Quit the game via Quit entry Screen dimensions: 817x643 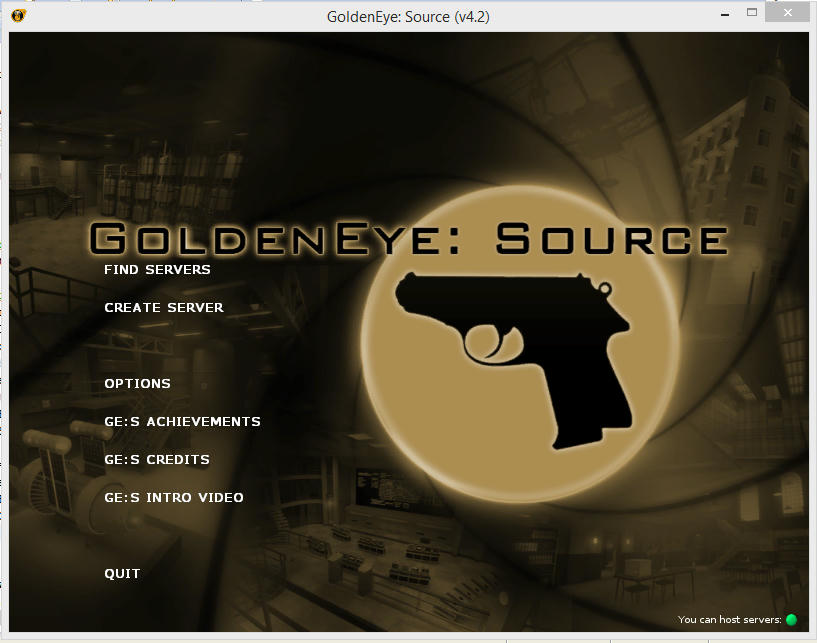[x=122, y=574]
